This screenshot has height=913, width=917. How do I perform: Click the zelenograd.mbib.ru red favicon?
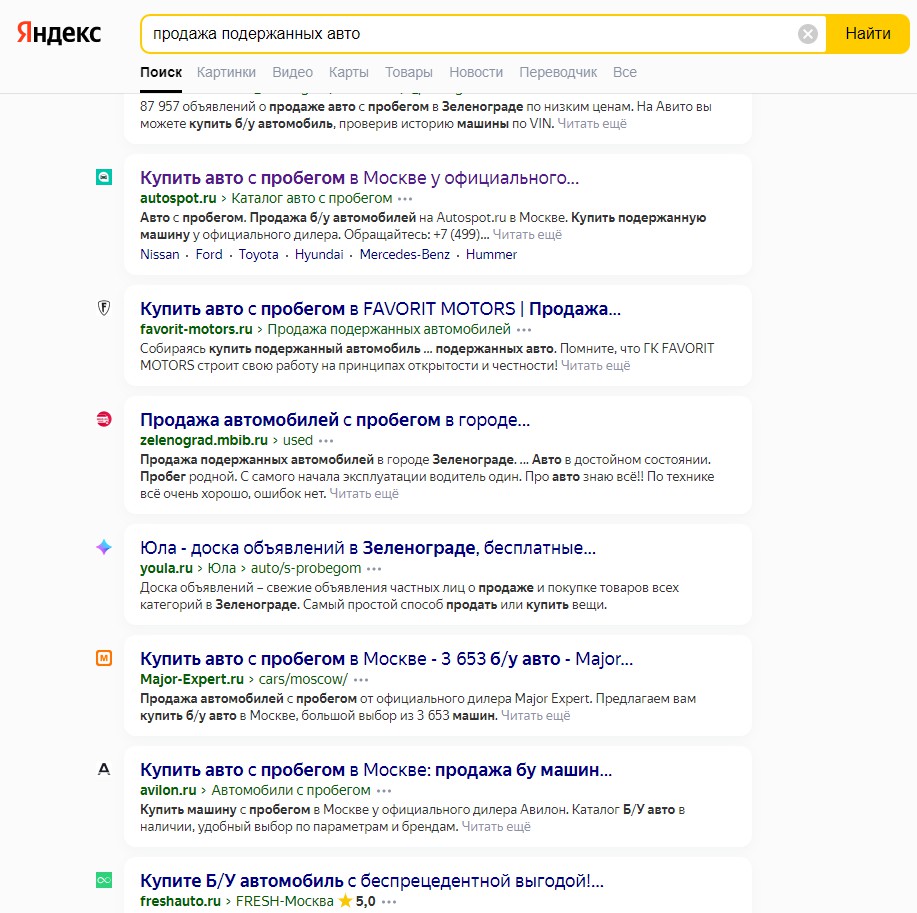103,419
